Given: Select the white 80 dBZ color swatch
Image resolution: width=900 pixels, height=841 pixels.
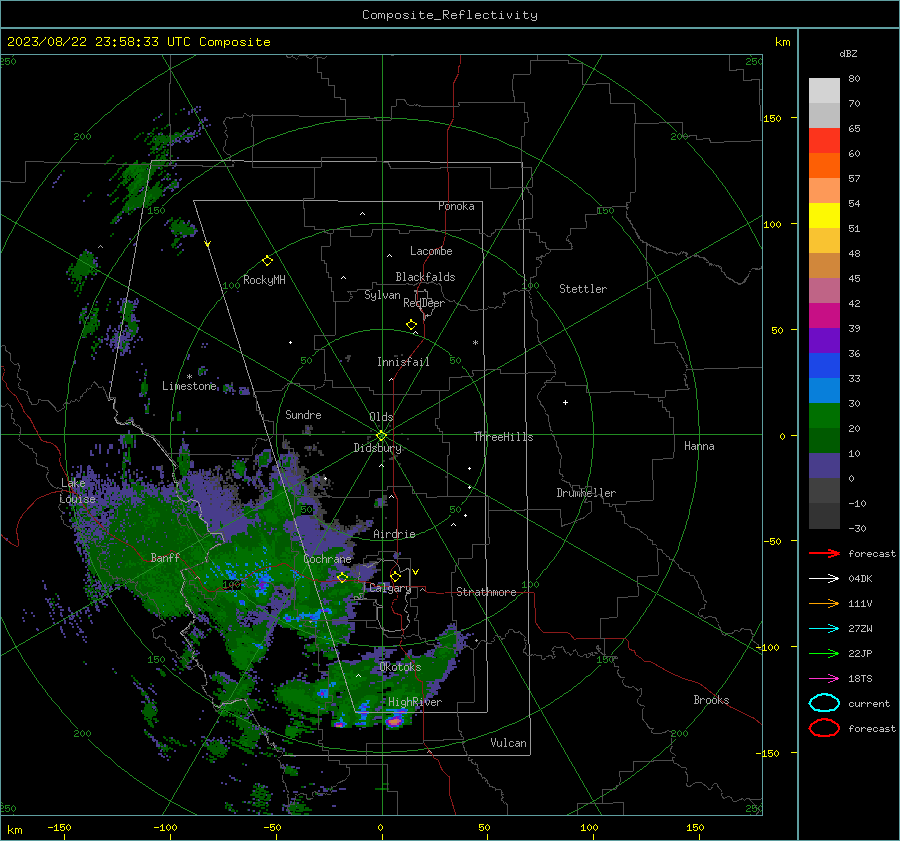Looking at the screenshot, I should click(x=824, y=90).
